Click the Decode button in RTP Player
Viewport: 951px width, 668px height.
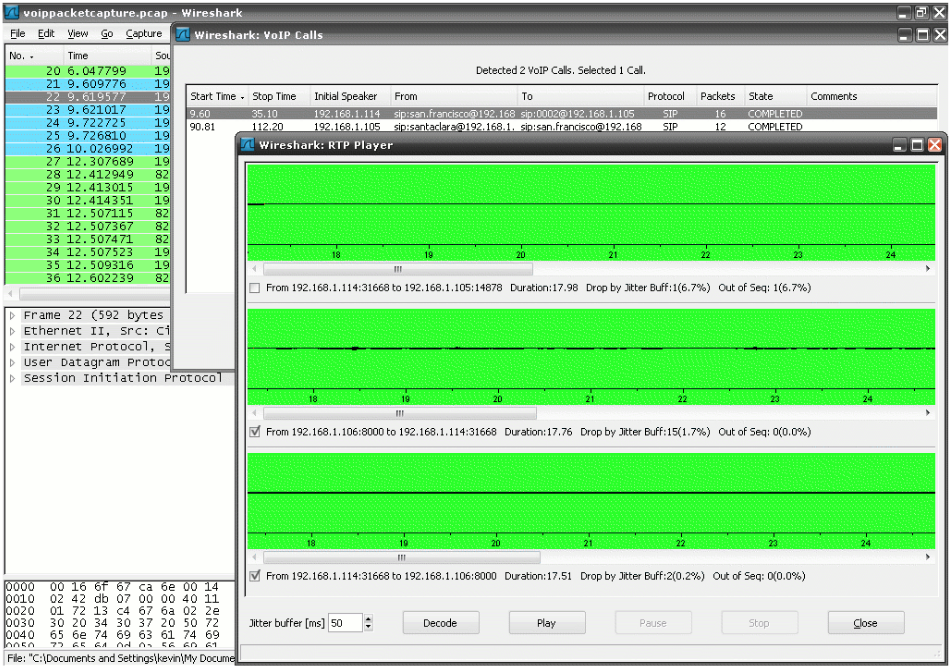[441, 622]
